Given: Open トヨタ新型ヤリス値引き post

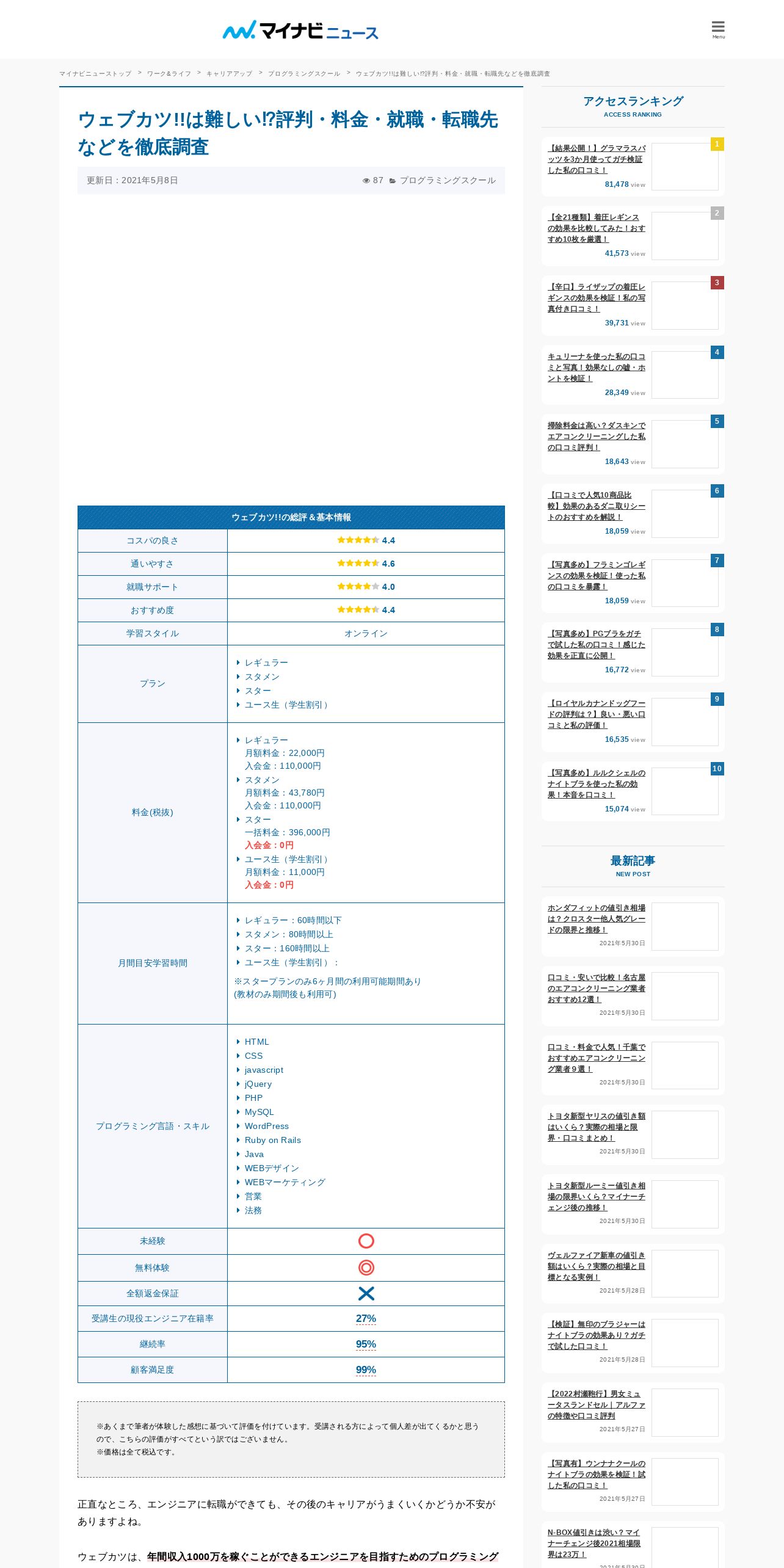Looking at the screenshot, I should [596, 1127].
